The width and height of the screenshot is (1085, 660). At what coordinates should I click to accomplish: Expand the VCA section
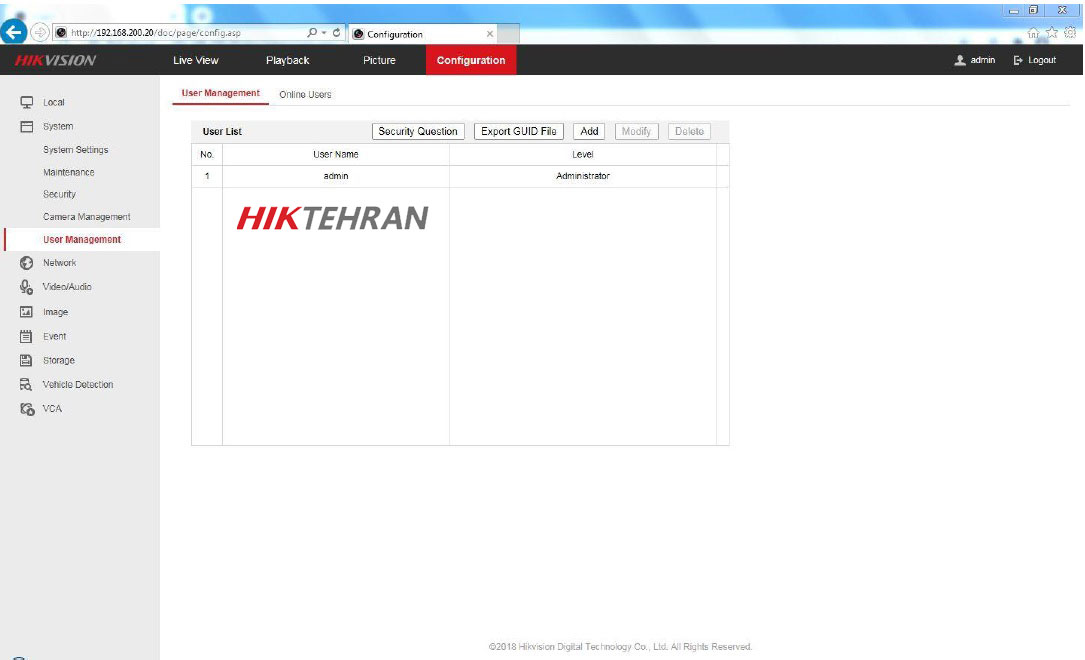click(x=52, y=409)
